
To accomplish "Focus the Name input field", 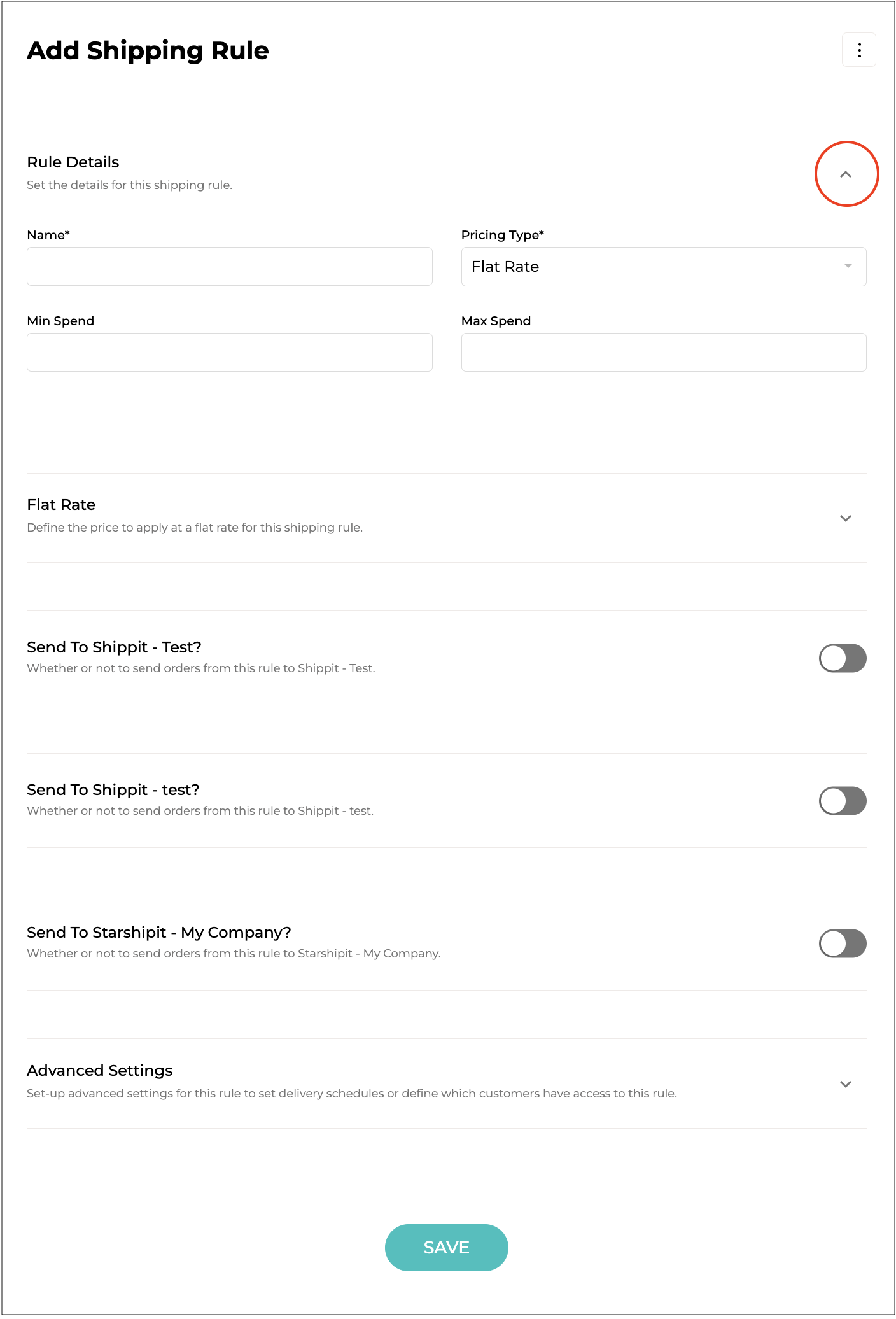I will 230,267.
